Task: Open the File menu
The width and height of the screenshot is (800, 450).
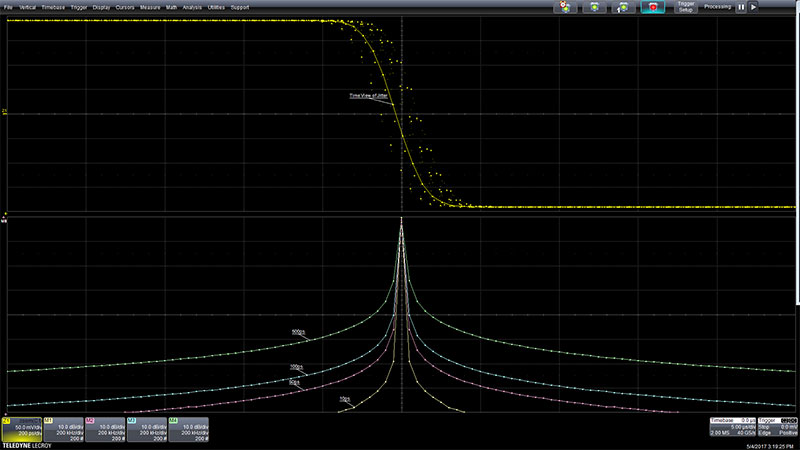Action: tap(8, 6)
